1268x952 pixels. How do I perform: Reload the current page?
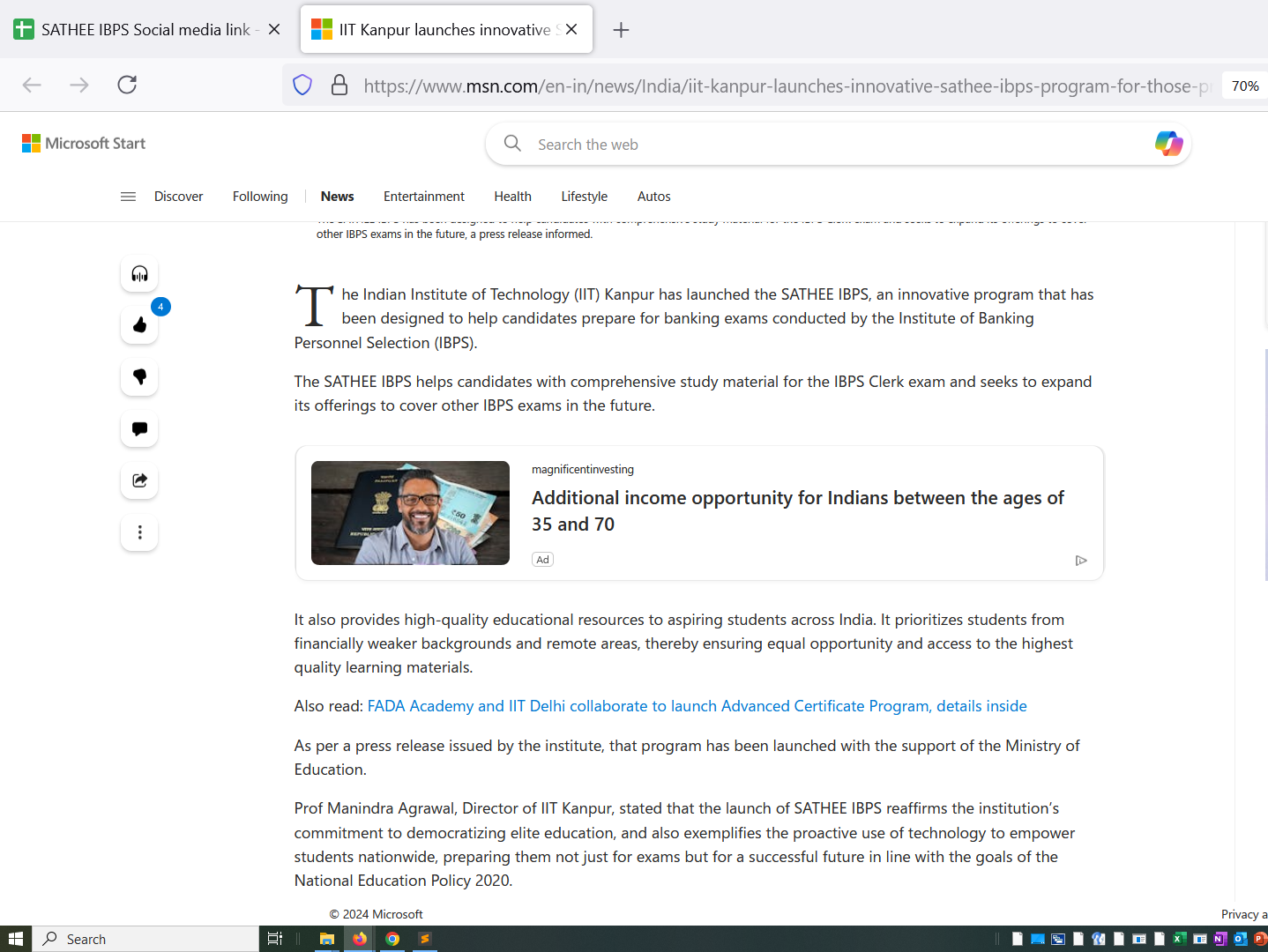tap(127, 85)
